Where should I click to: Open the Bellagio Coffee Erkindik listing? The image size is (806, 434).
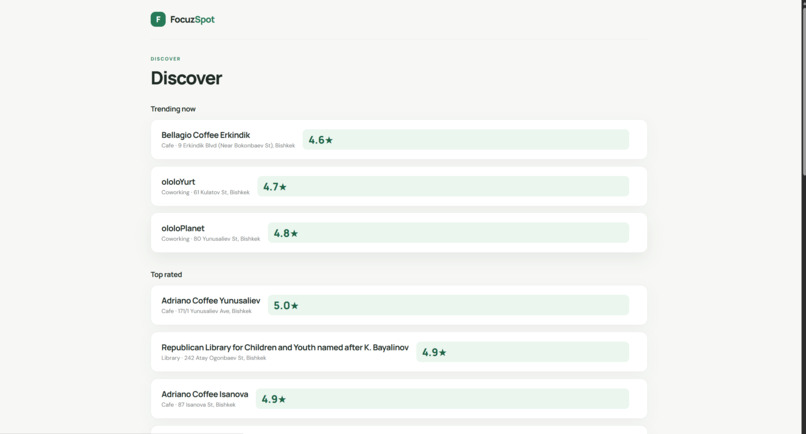click(399, 140)
